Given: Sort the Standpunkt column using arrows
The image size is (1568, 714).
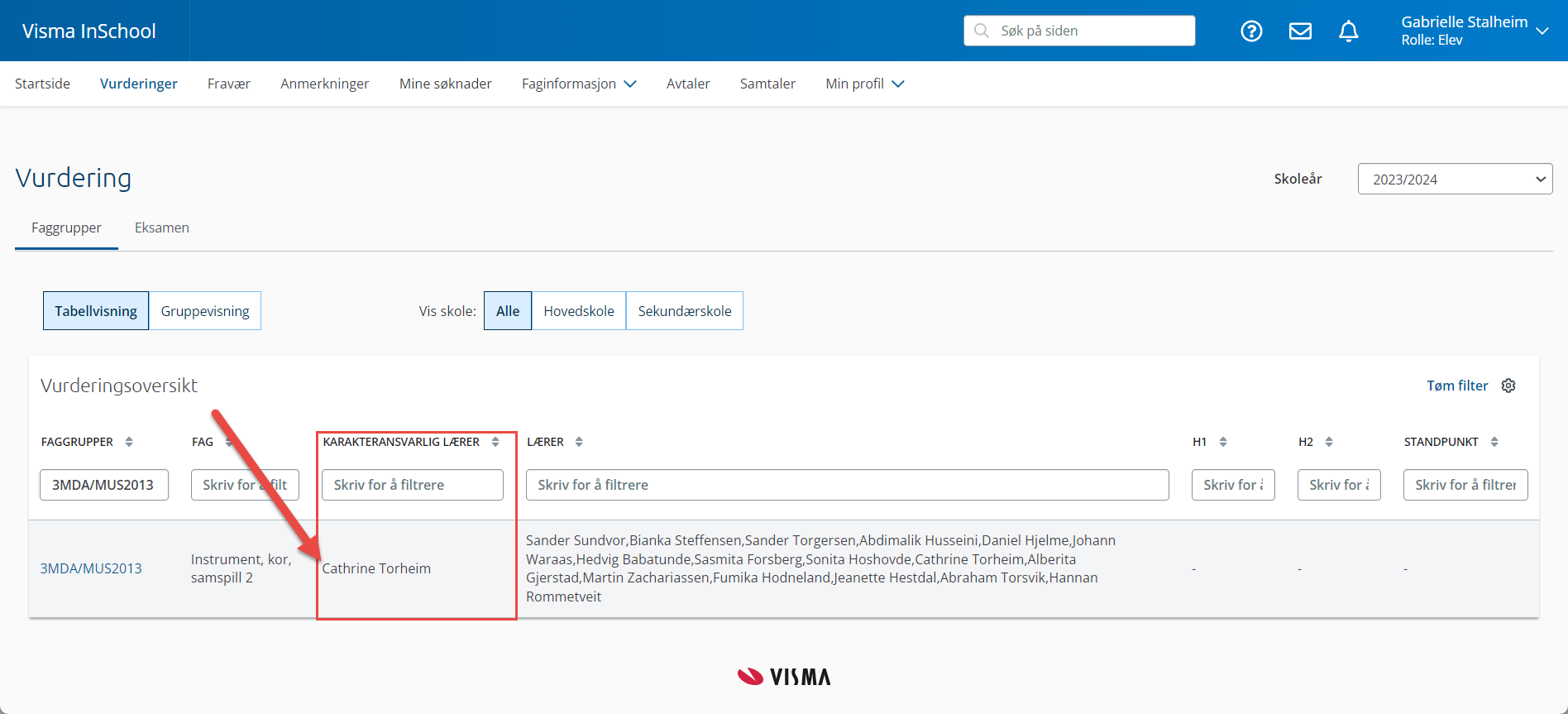Looking at the screenshot, I should coord(1494,442).
